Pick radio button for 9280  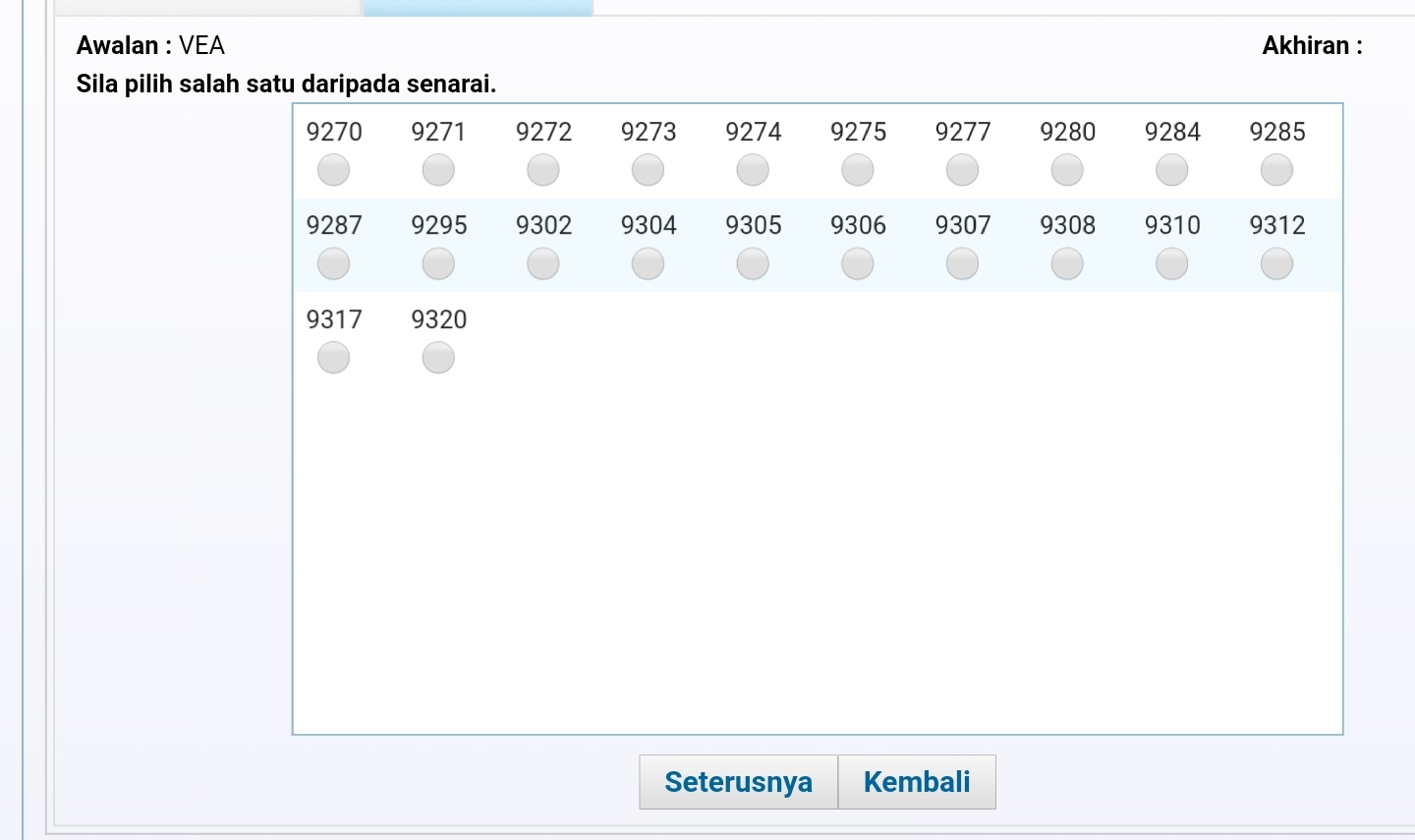[x=1067, y=170]
